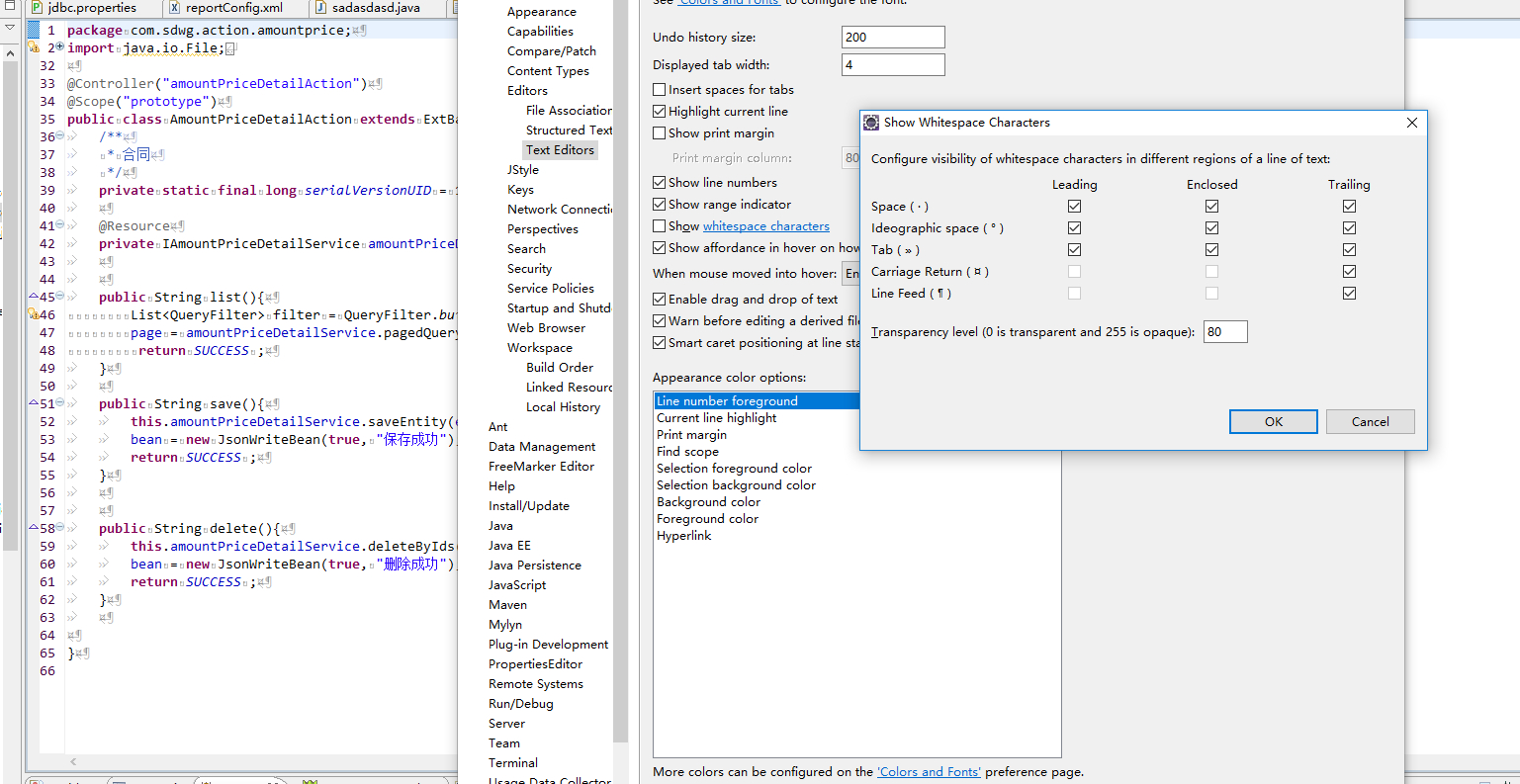Uncheck Enable drag and drop of text
The image size is (1520, 784).
(x=660, y=300)
